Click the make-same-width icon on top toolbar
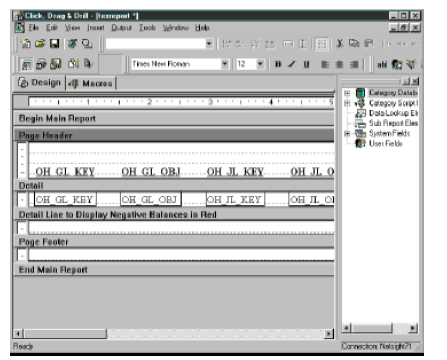This screenshot has width=447, height=360. [x=288, y=44]
